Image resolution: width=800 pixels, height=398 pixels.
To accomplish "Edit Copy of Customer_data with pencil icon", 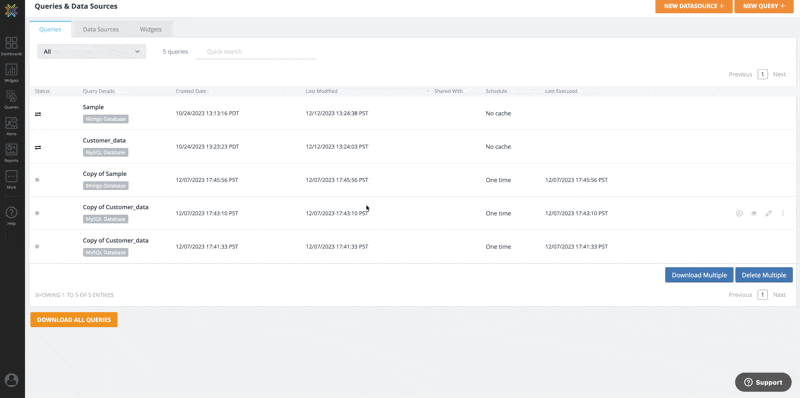I will 768,213.
